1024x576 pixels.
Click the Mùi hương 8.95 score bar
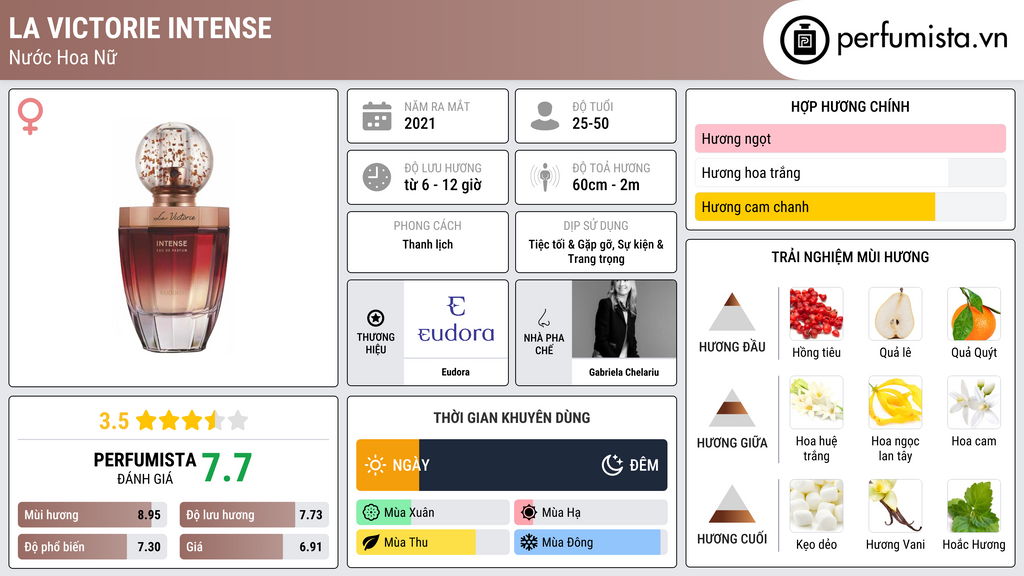(93, 515)
